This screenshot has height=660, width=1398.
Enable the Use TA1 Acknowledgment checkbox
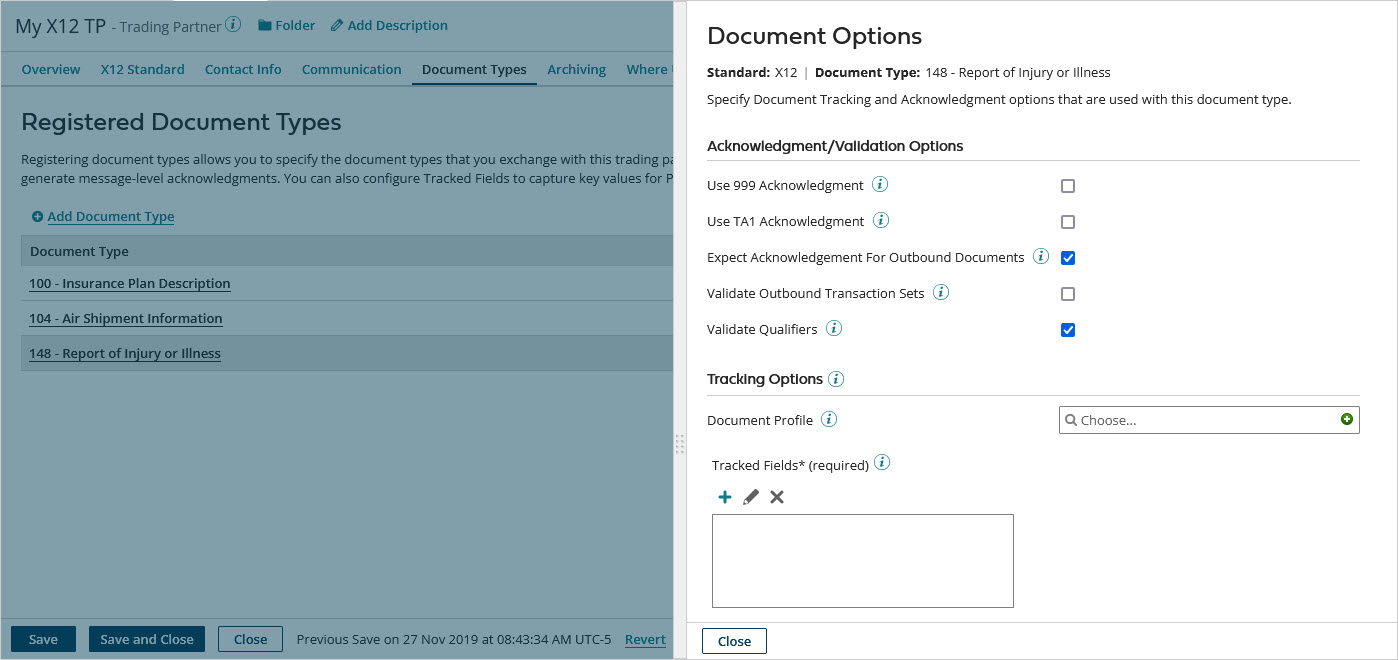click(x=1068, y=221)
